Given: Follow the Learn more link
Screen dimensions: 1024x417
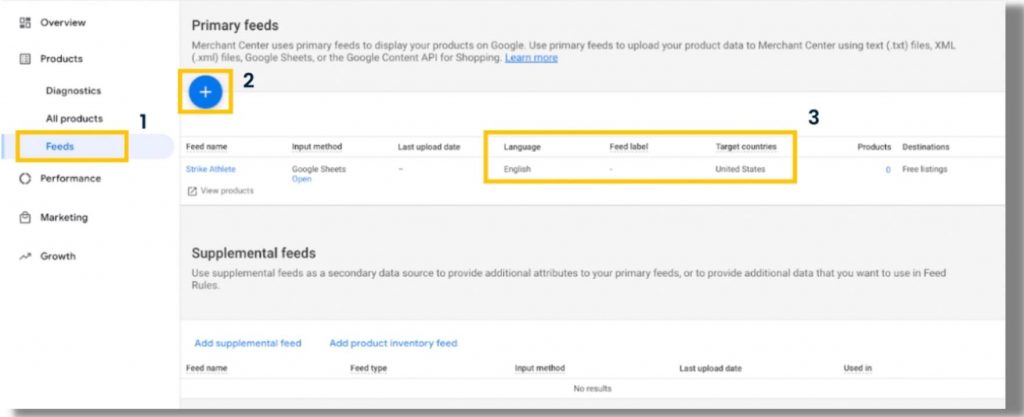Looking at the screenshot, I should 531,58.
